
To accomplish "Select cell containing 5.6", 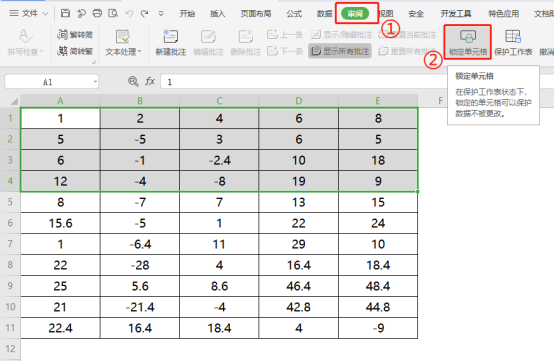I will pyautogui.click(x=140, y=286).
